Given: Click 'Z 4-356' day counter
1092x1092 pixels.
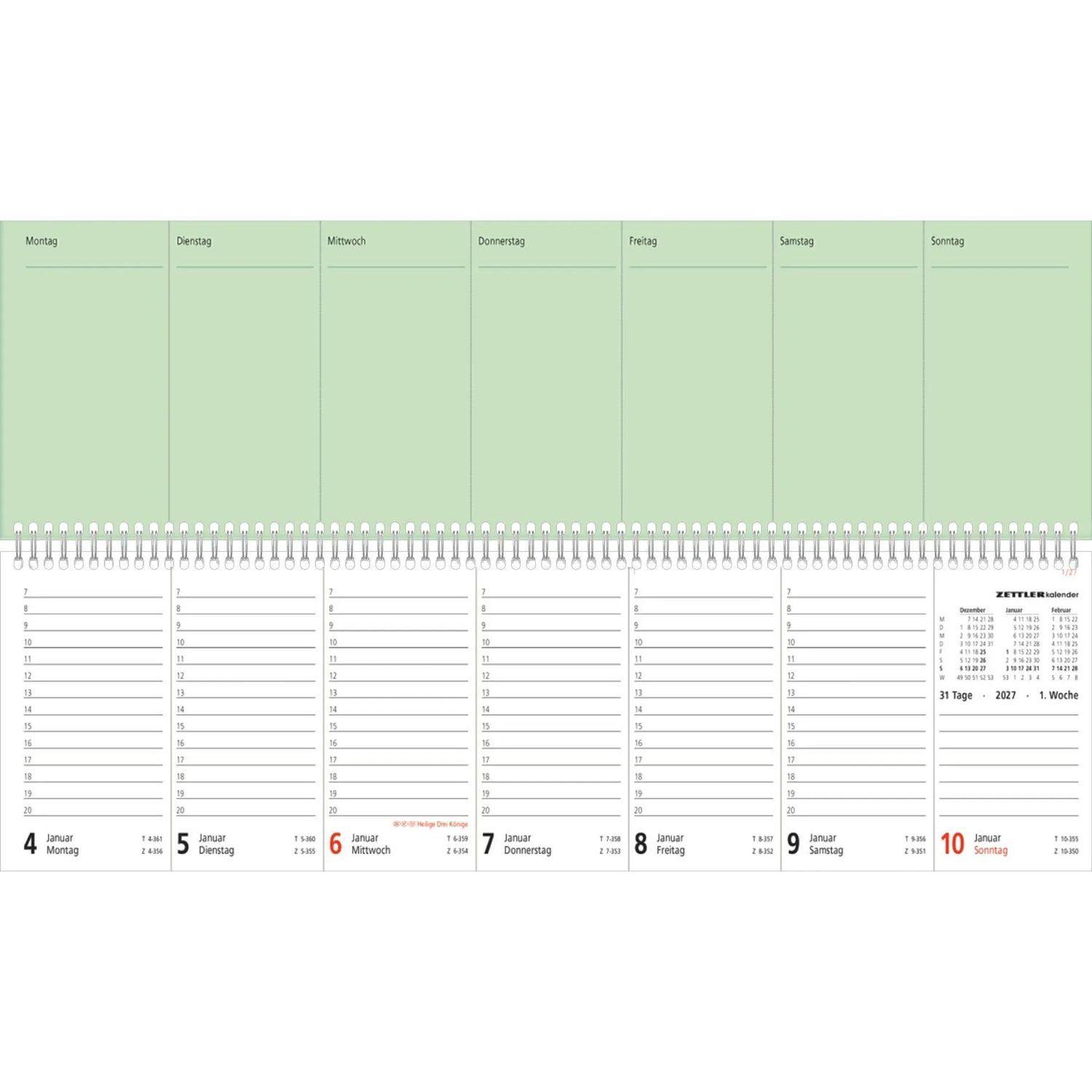Looking at the screenshot, I should pos(152,851).
